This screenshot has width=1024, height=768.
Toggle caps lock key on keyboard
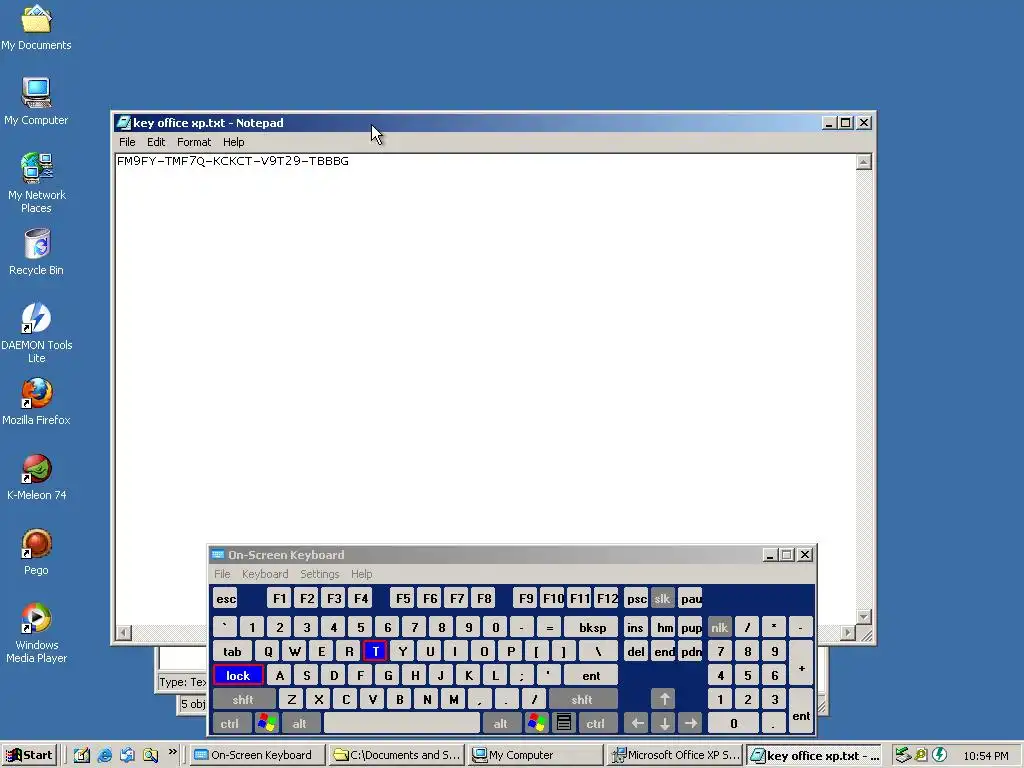tap(238, 675)
